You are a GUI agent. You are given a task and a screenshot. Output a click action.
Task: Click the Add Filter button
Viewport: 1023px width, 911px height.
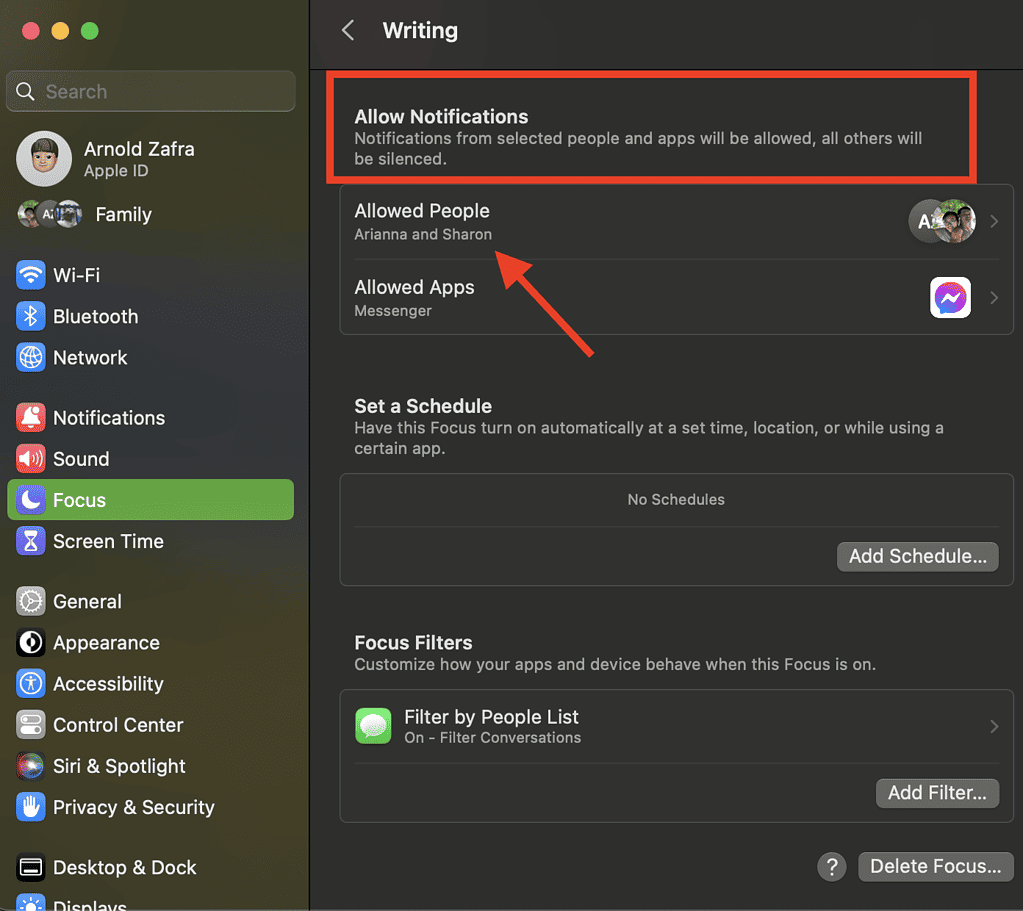point(937,793)
